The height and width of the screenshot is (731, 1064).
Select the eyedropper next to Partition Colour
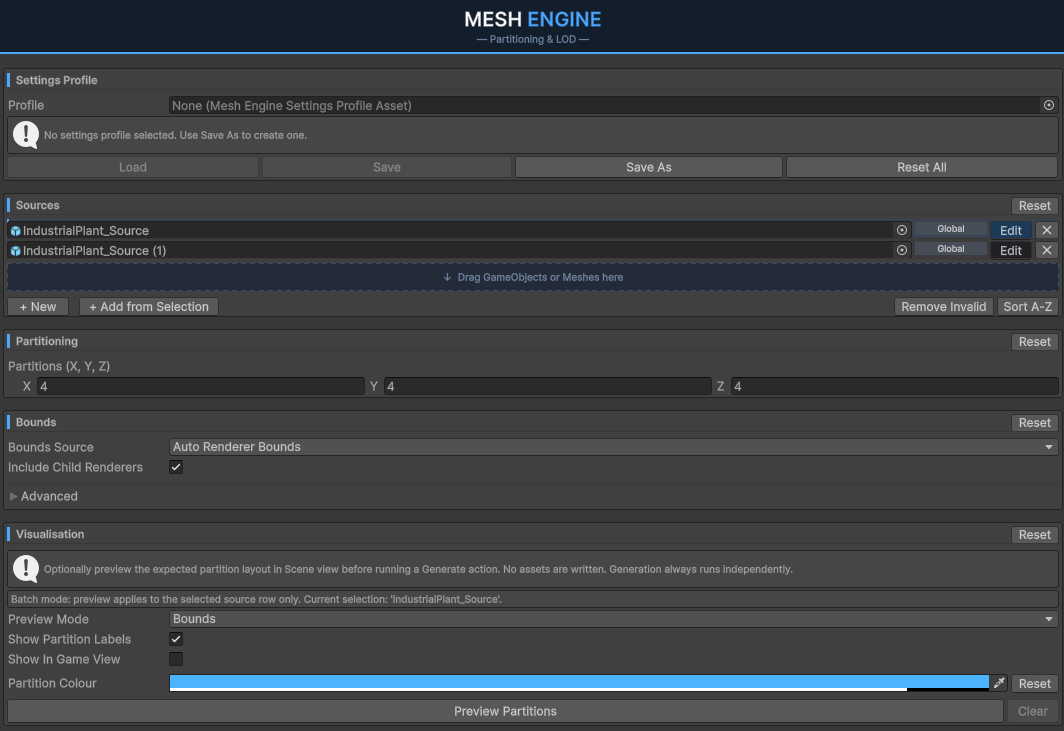click(x=999, y=683)
